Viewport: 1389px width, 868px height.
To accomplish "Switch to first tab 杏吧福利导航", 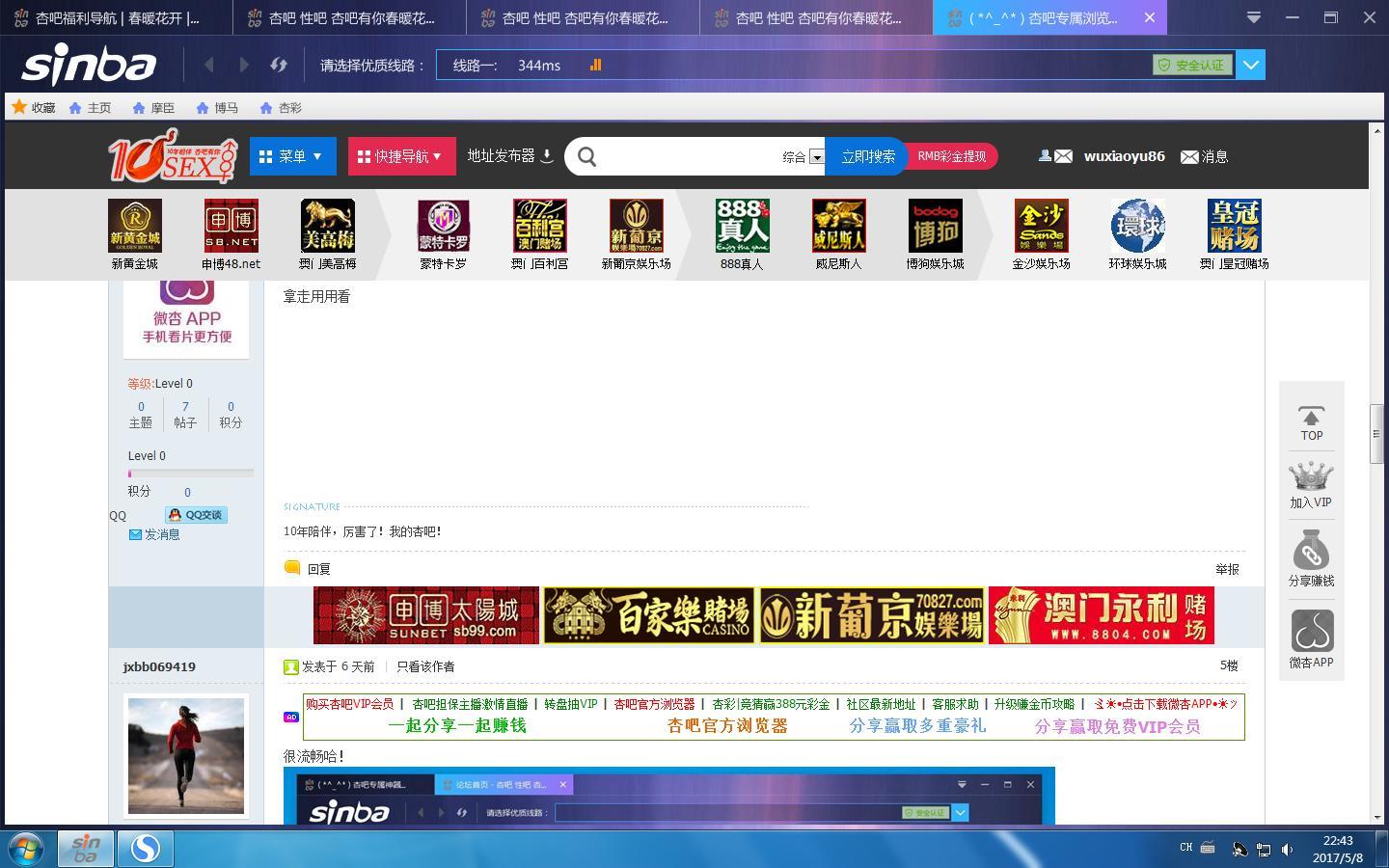I will (116, 17).
